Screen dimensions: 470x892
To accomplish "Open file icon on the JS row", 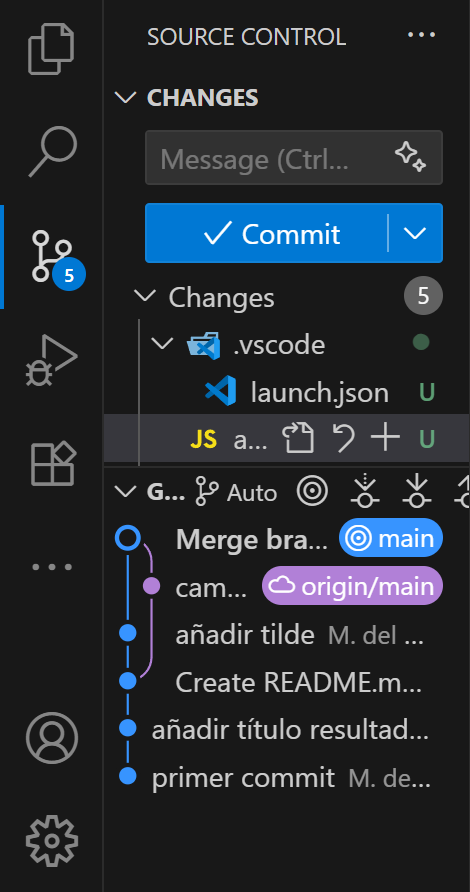I will (298, 439).
